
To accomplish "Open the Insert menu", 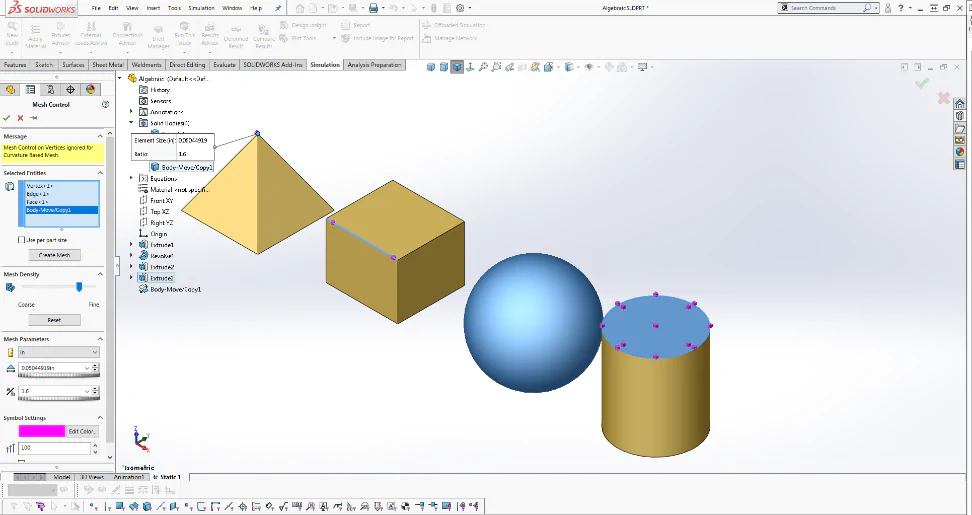I will pyautogui.click(x=153, y=8).
